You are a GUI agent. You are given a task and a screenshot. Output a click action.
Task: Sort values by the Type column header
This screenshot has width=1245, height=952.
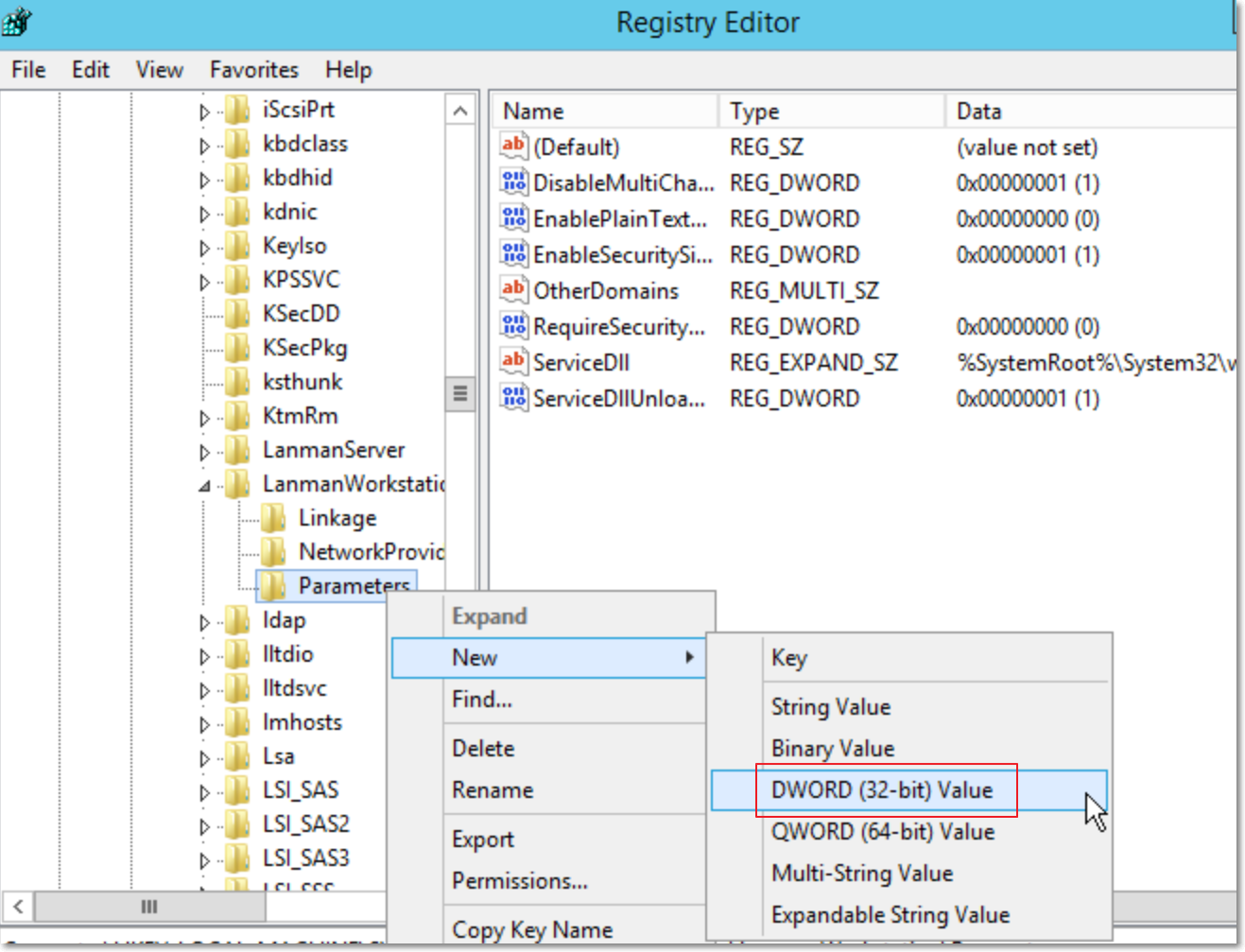coord(753,112)
